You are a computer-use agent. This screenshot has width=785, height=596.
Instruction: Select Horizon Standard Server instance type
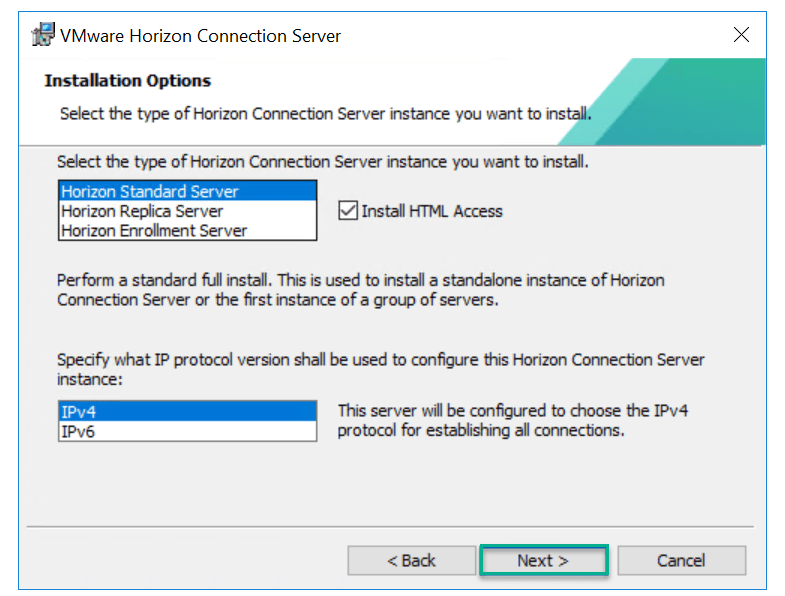[x=150, y=192]
